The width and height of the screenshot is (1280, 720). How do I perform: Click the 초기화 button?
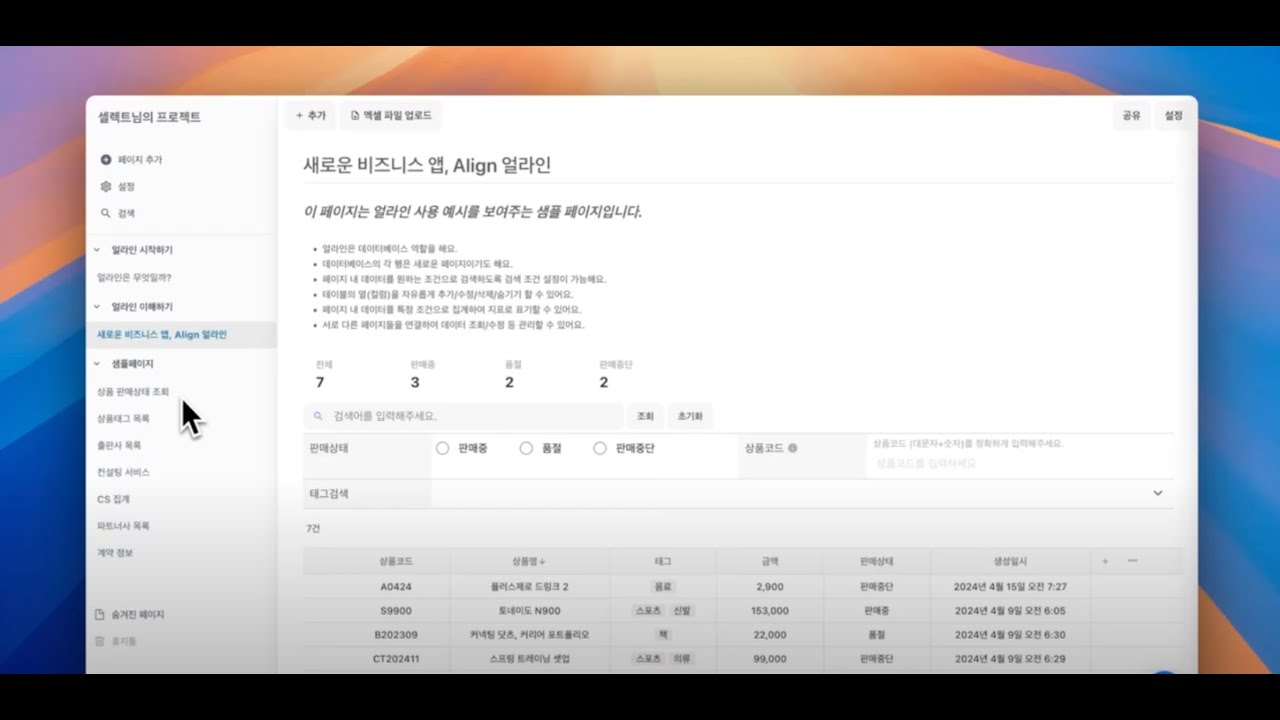pos(690,416)
